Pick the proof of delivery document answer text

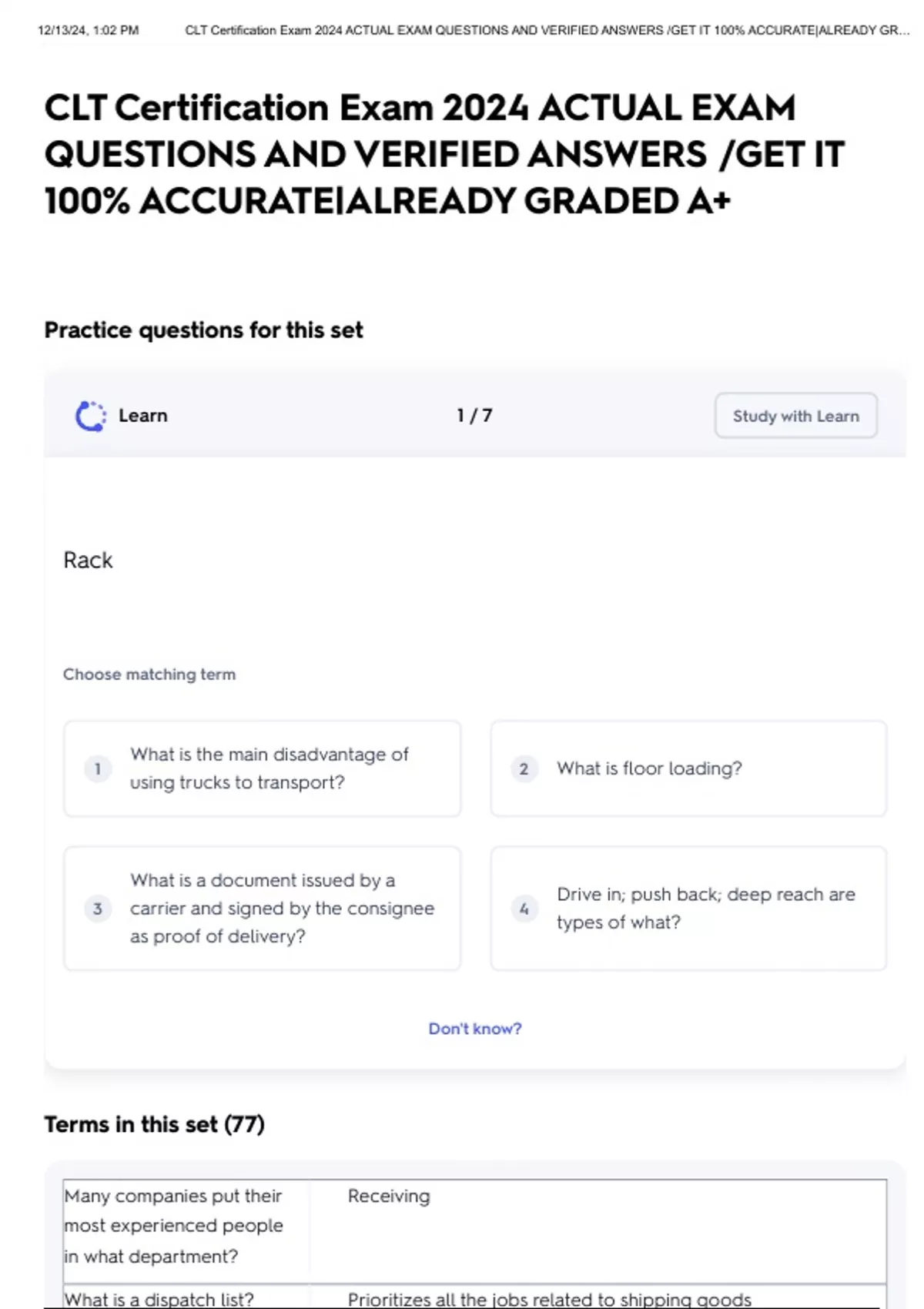click(x=282, y=909)
